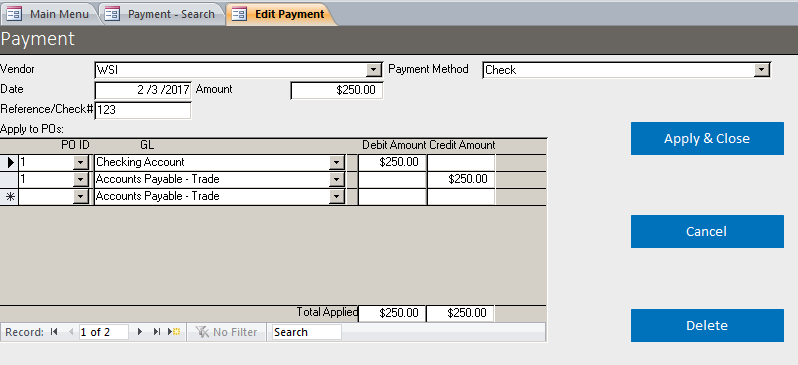Select the Checking Account row selector

coord(9,163)
